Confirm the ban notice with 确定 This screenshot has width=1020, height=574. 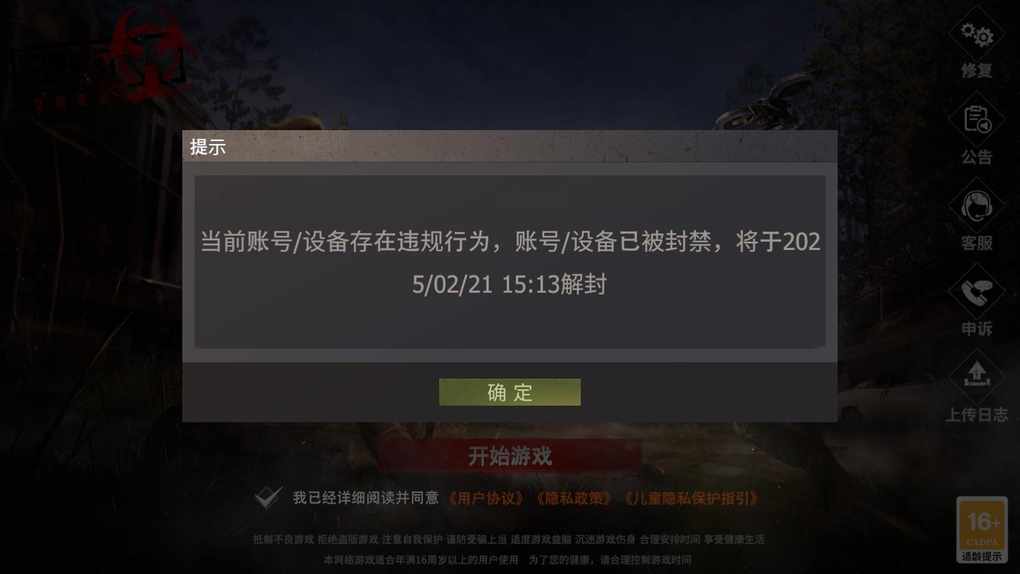point(510,392)
